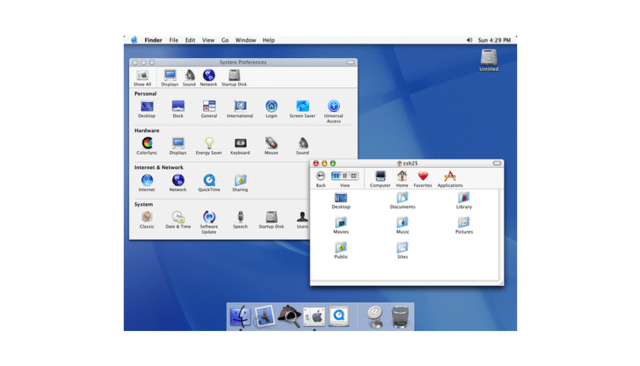Open the Login preference pane
640x366 pixels.
(x=271, y=109)
